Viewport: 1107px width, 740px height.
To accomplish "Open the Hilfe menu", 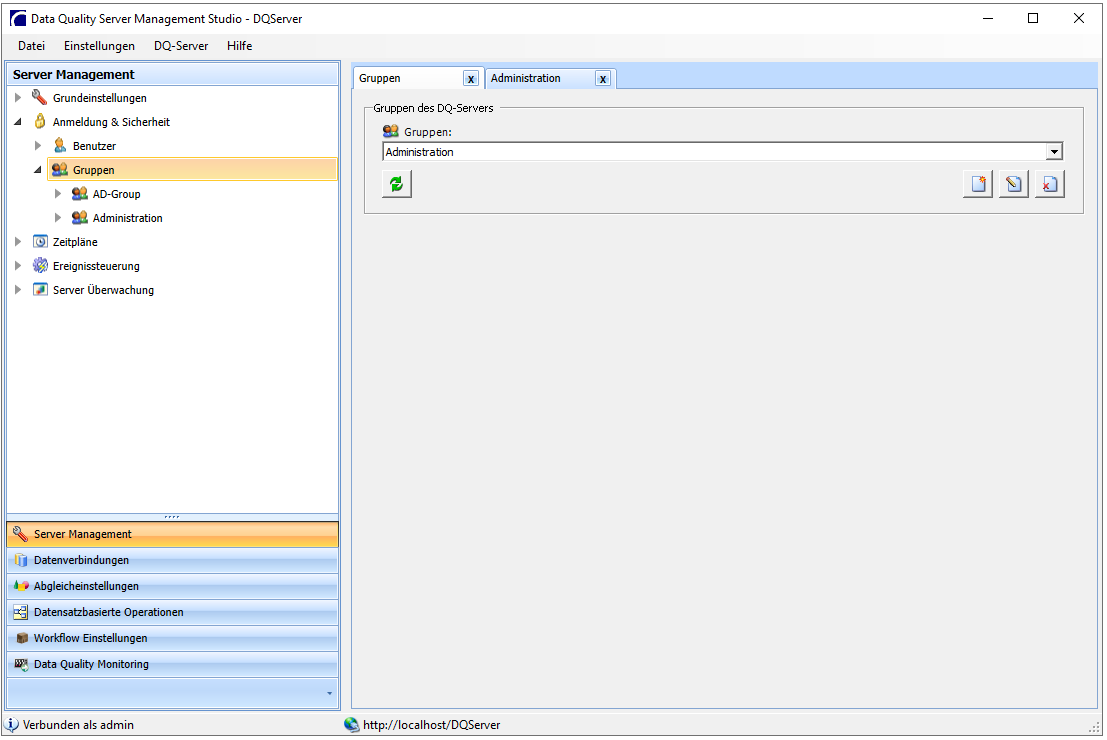I will (239, 46).
